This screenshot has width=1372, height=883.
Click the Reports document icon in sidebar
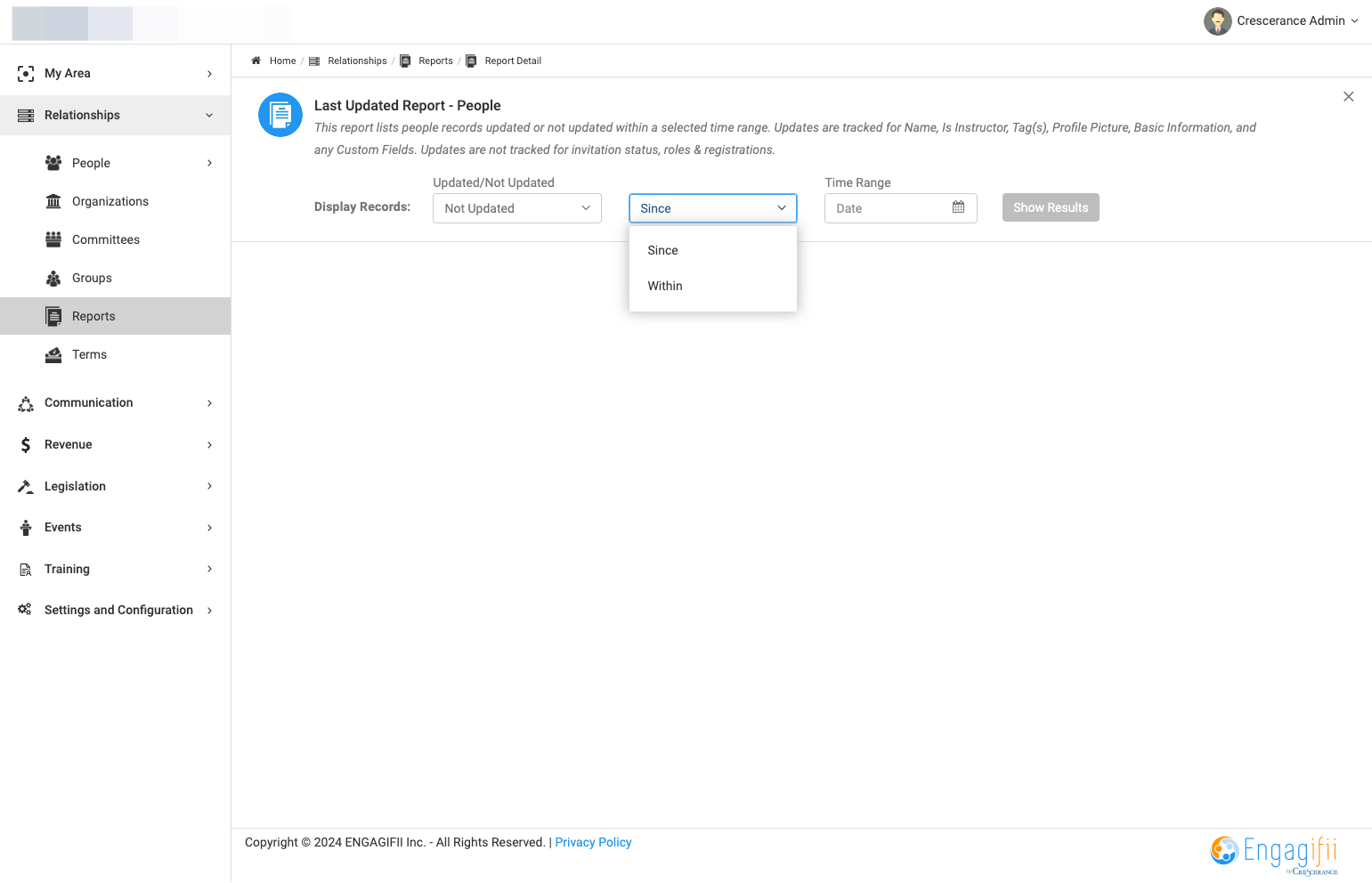53,316
